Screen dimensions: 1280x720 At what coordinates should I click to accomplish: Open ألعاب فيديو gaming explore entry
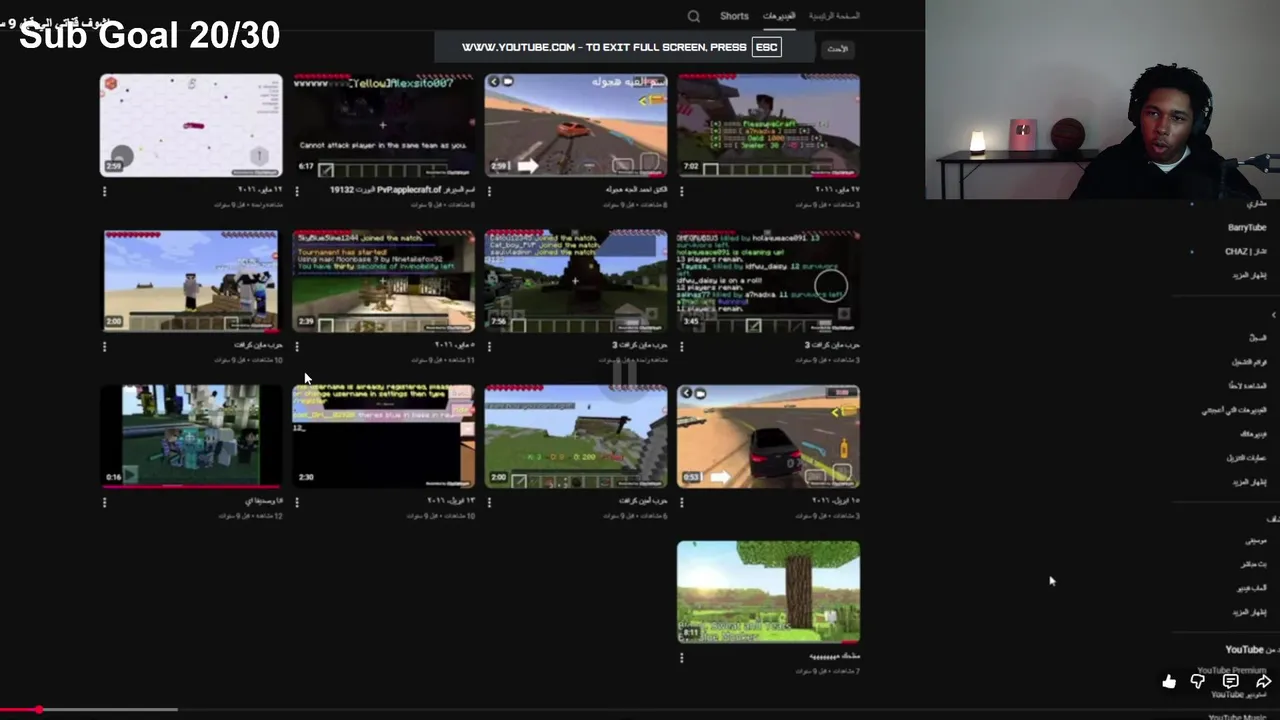pos(1252,589)
